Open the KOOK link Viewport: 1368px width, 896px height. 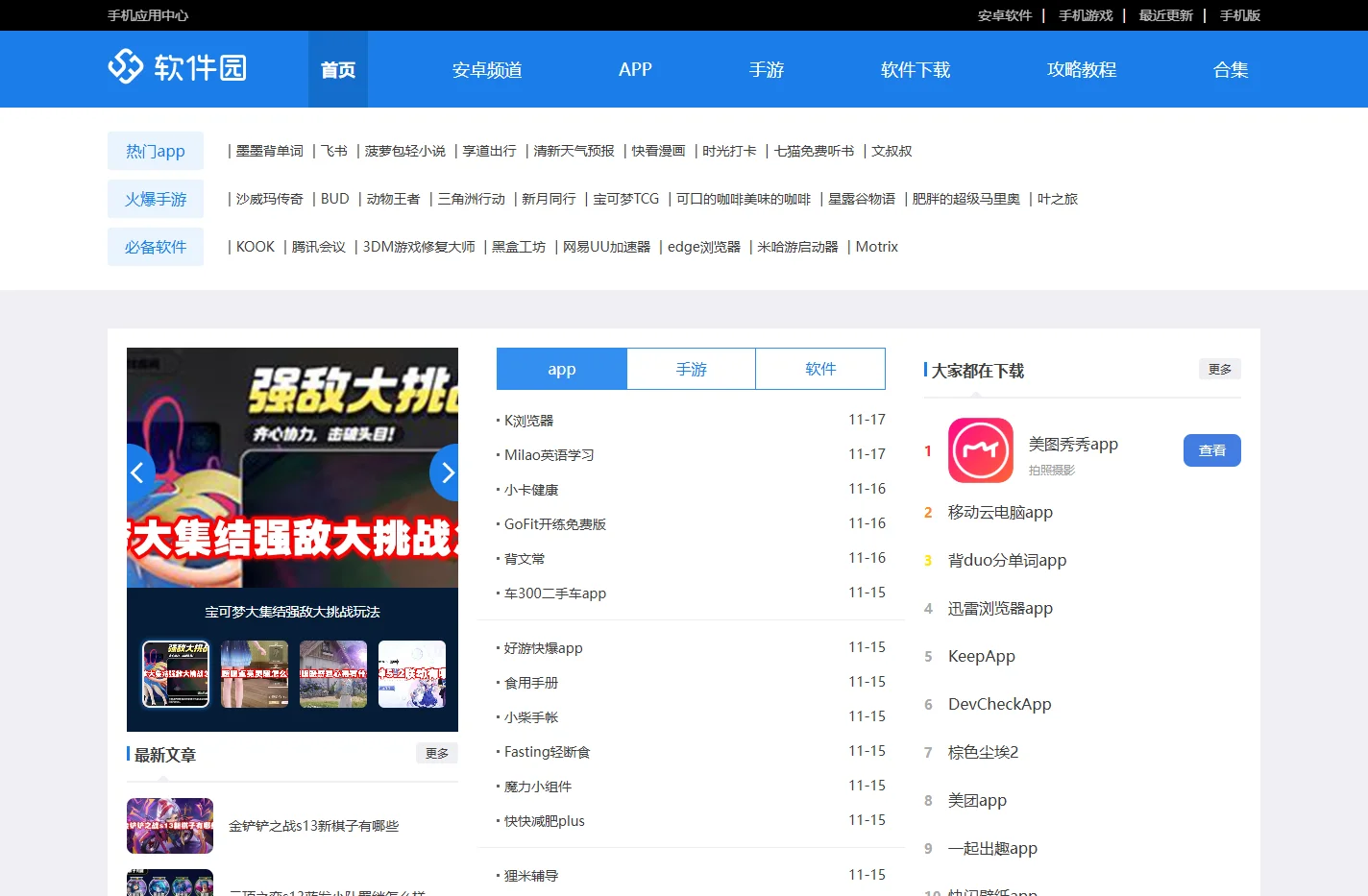coord(256,247)
